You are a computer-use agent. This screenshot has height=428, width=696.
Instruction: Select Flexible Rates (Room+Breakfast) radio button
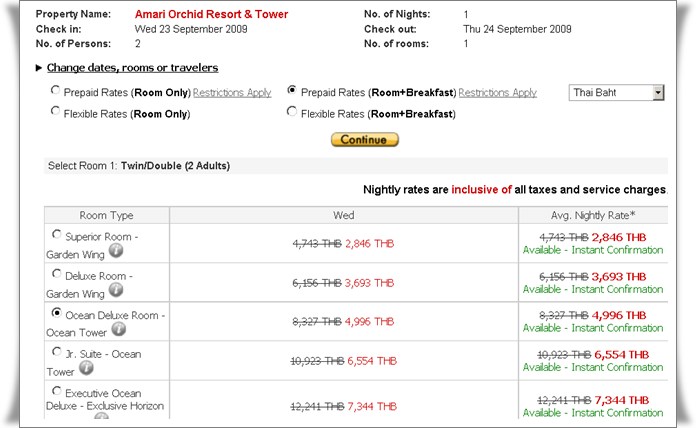292,111
